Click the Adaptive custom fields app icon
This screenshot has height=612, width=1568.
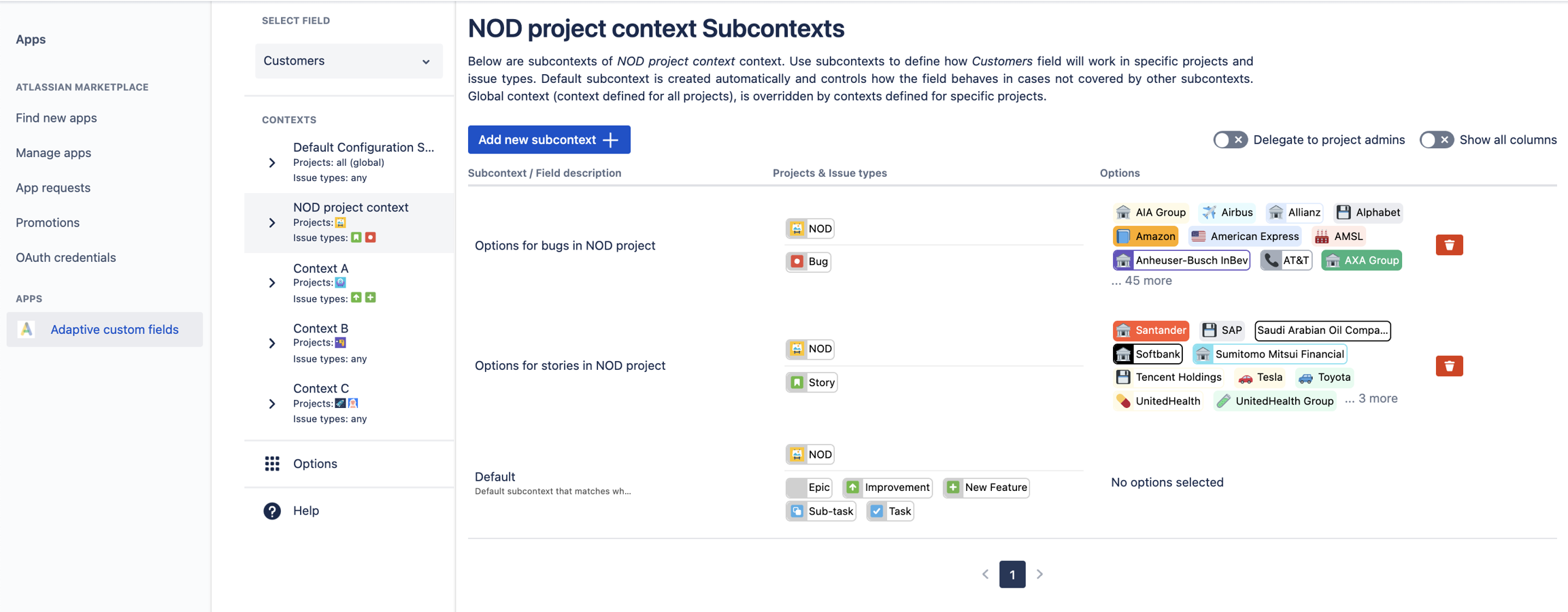27,329
